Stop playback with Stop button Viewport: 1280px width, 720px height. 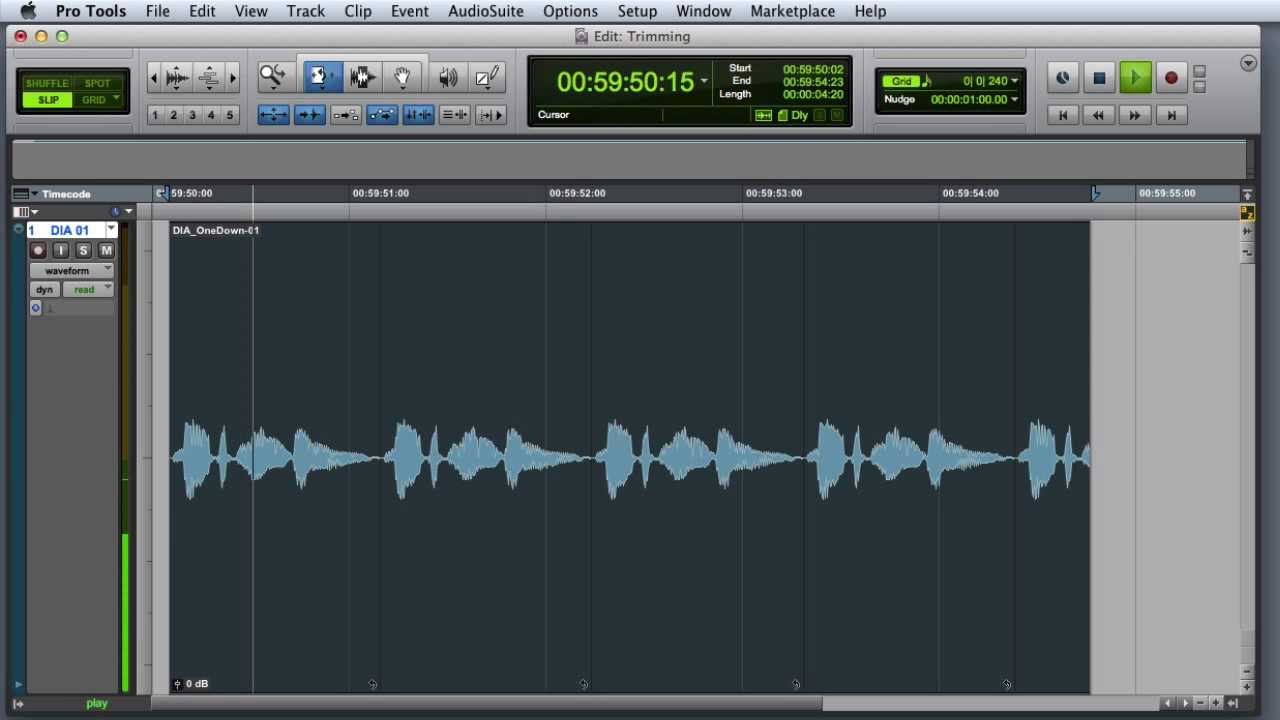tap(1099, 78)
